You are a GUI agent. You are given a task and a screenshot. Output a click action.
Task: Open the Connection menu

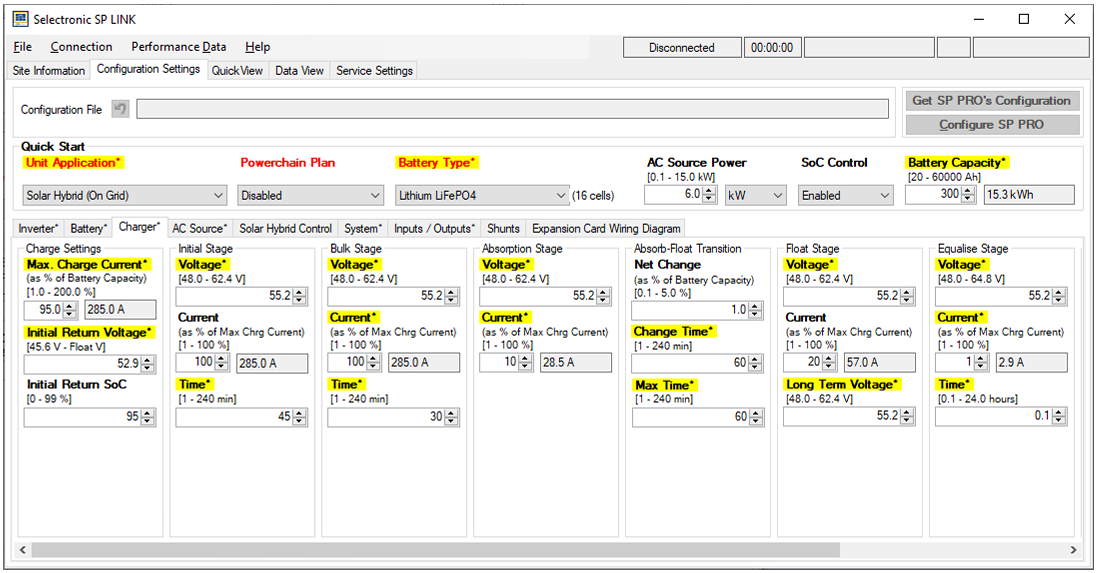point(81,47)
